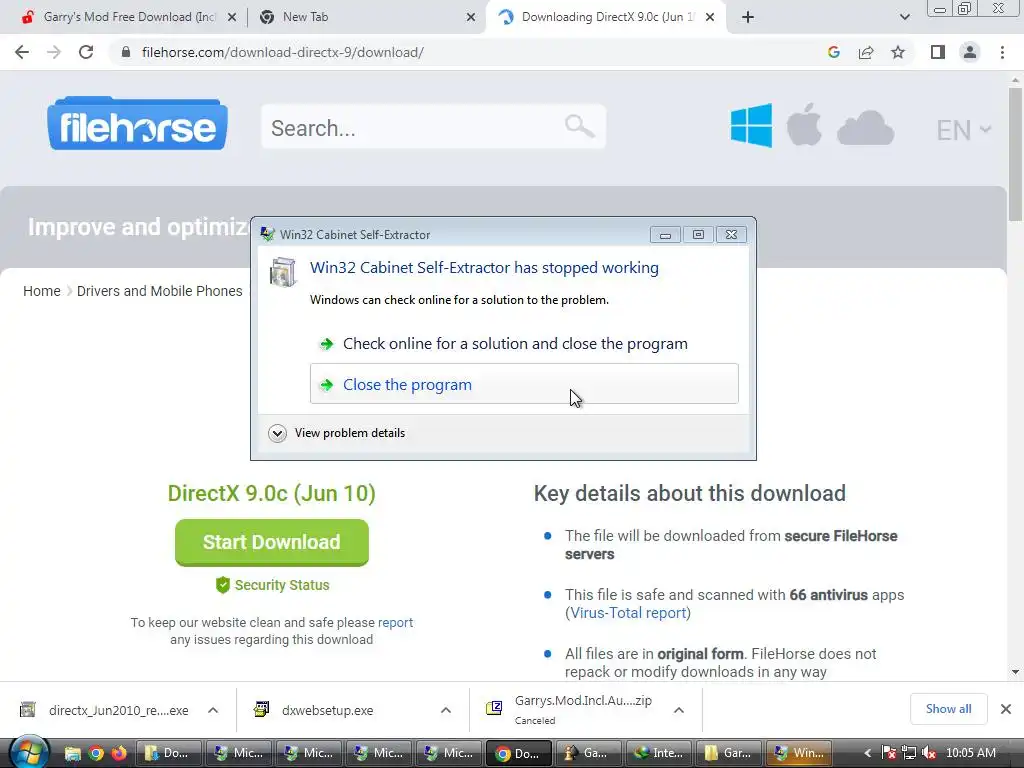The width and height of the screenshot is (1024, 768).
Task: Switch to the Do... folder taskbar window
Action: pos(168,753)
